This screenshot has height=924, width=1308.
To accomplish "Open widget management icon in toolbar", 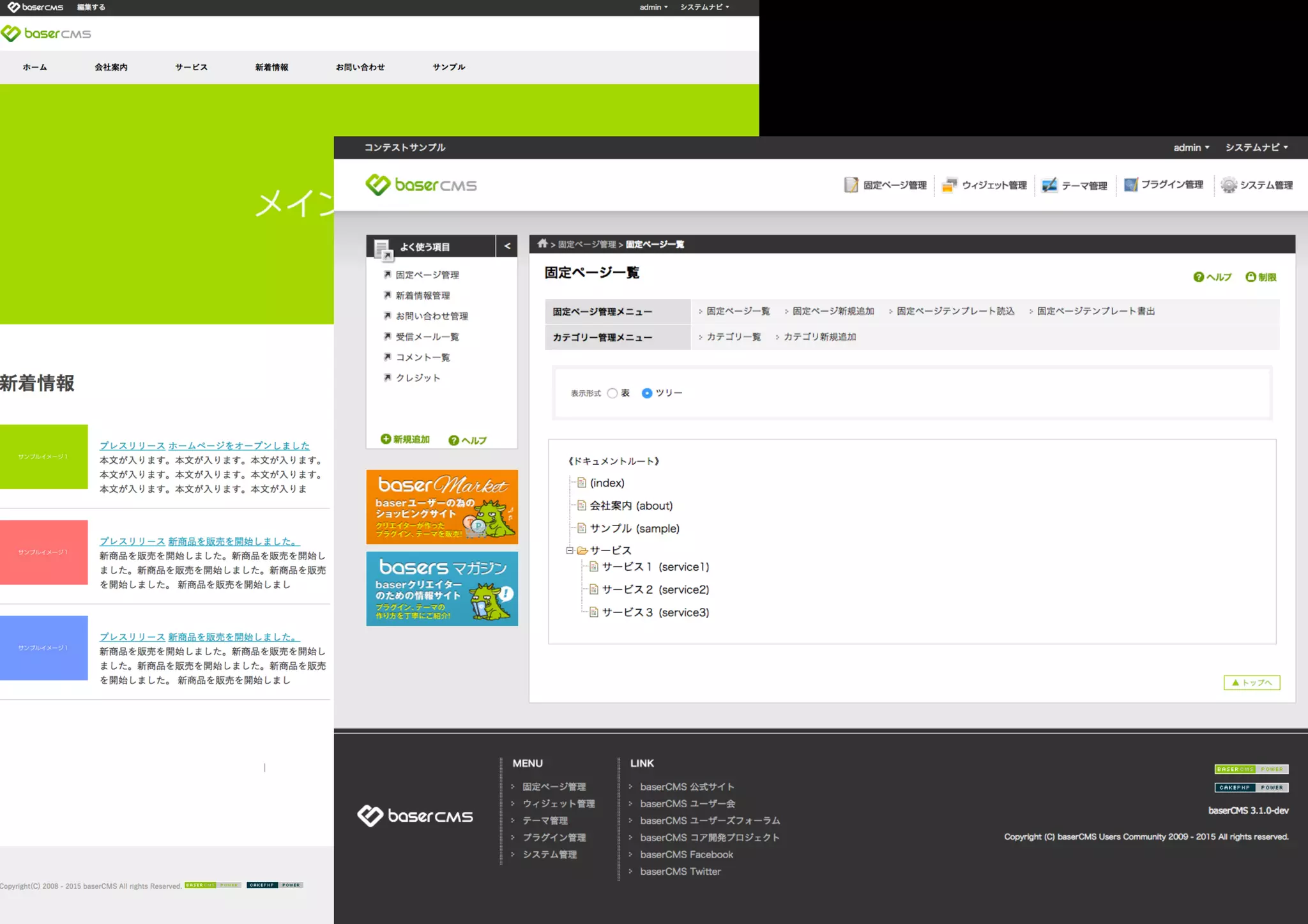I will [x=949, y=185].
